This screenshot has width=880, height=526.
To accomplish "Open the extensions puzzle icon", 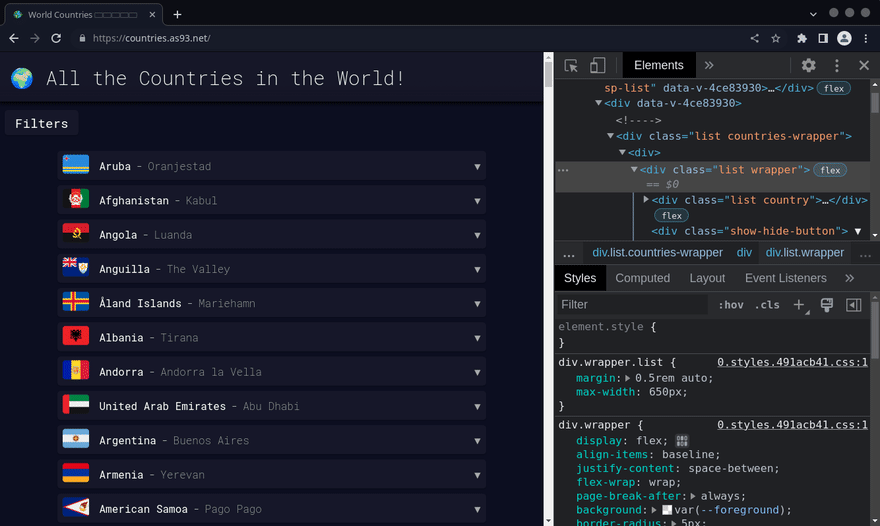I will click(x=801, y=38).
